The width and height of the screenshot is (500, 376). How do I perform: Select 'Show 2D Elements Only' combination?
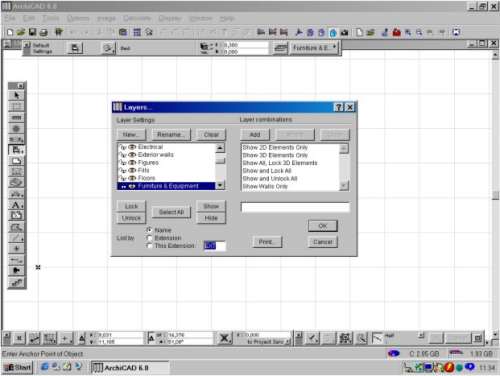click(x=275, y=147)
